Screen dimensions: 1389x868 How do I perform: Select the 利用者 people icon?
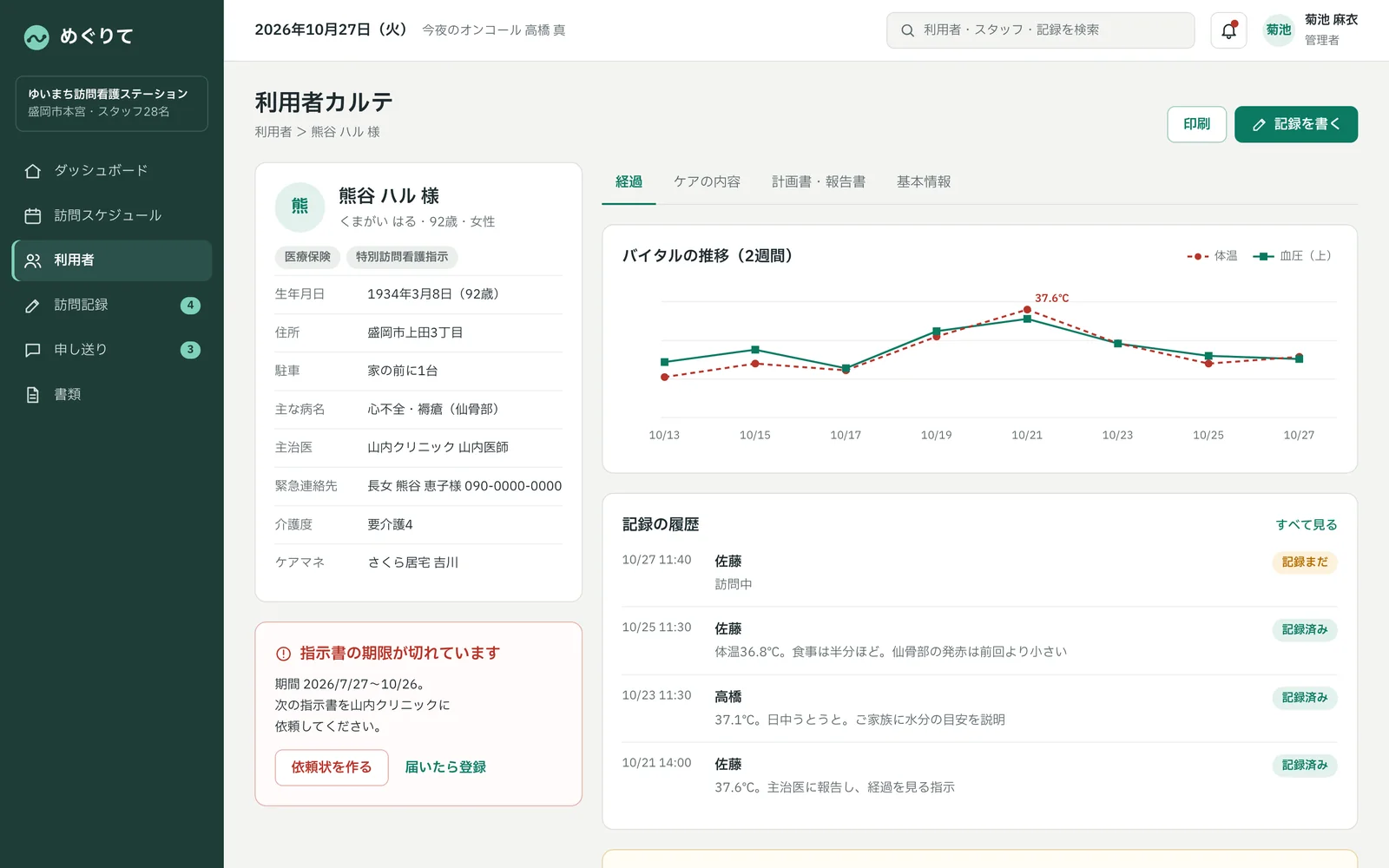pyautogui.click(x=33, y=260)
